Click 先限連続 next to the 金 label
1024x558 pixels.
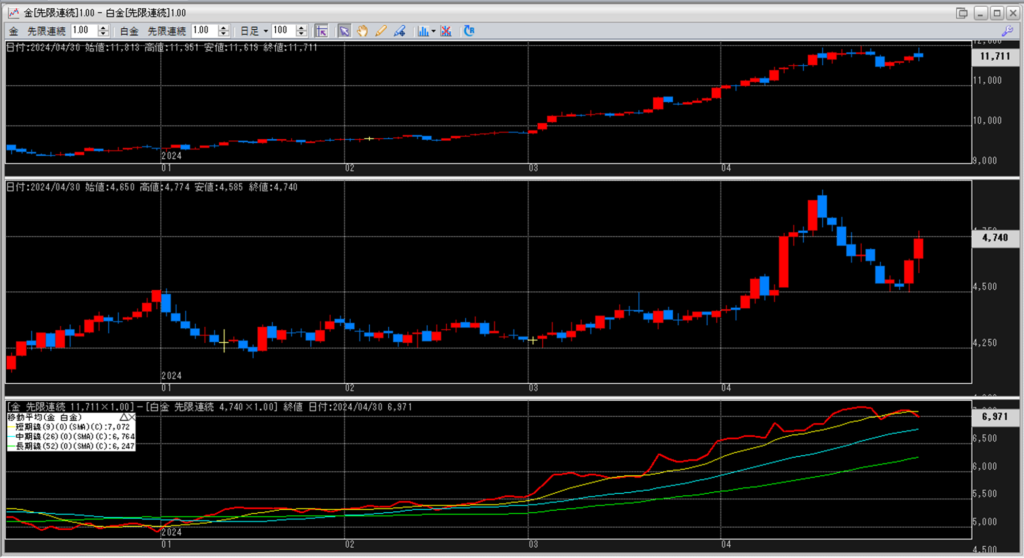46,31
